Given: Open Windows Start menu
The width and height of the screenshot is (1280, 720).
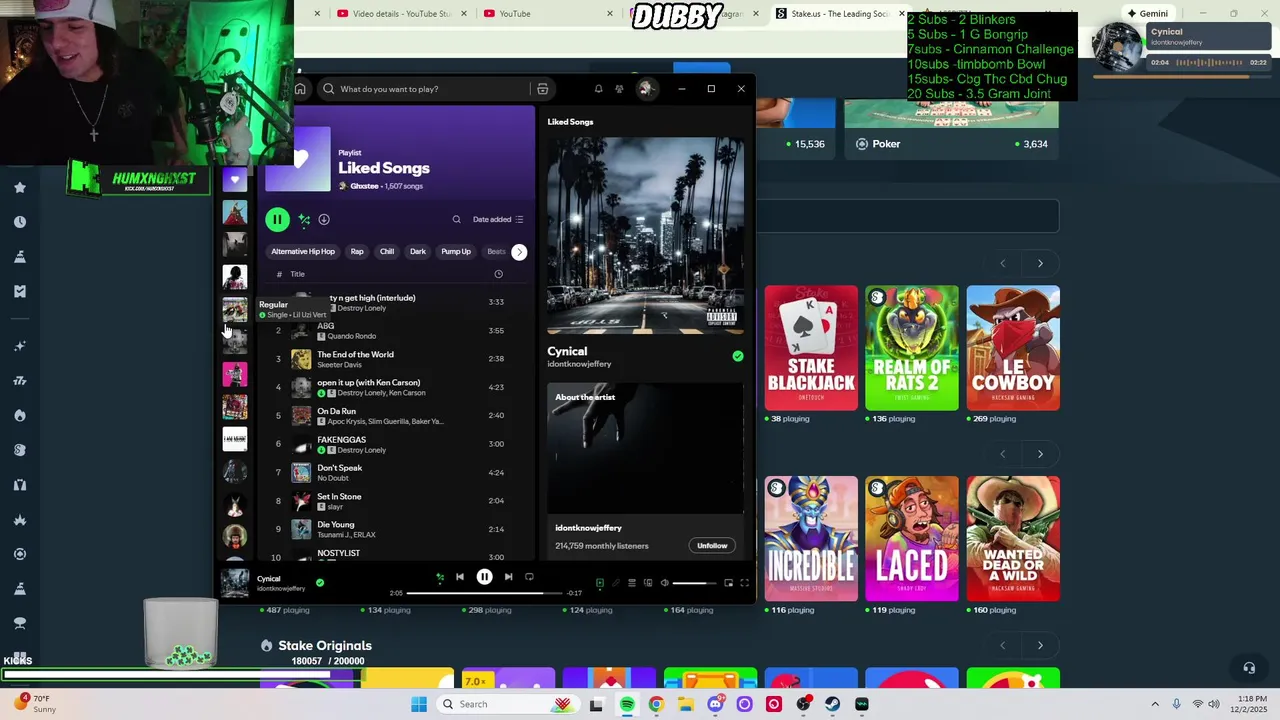Looking at the screenshot, I should coord(419,704).
